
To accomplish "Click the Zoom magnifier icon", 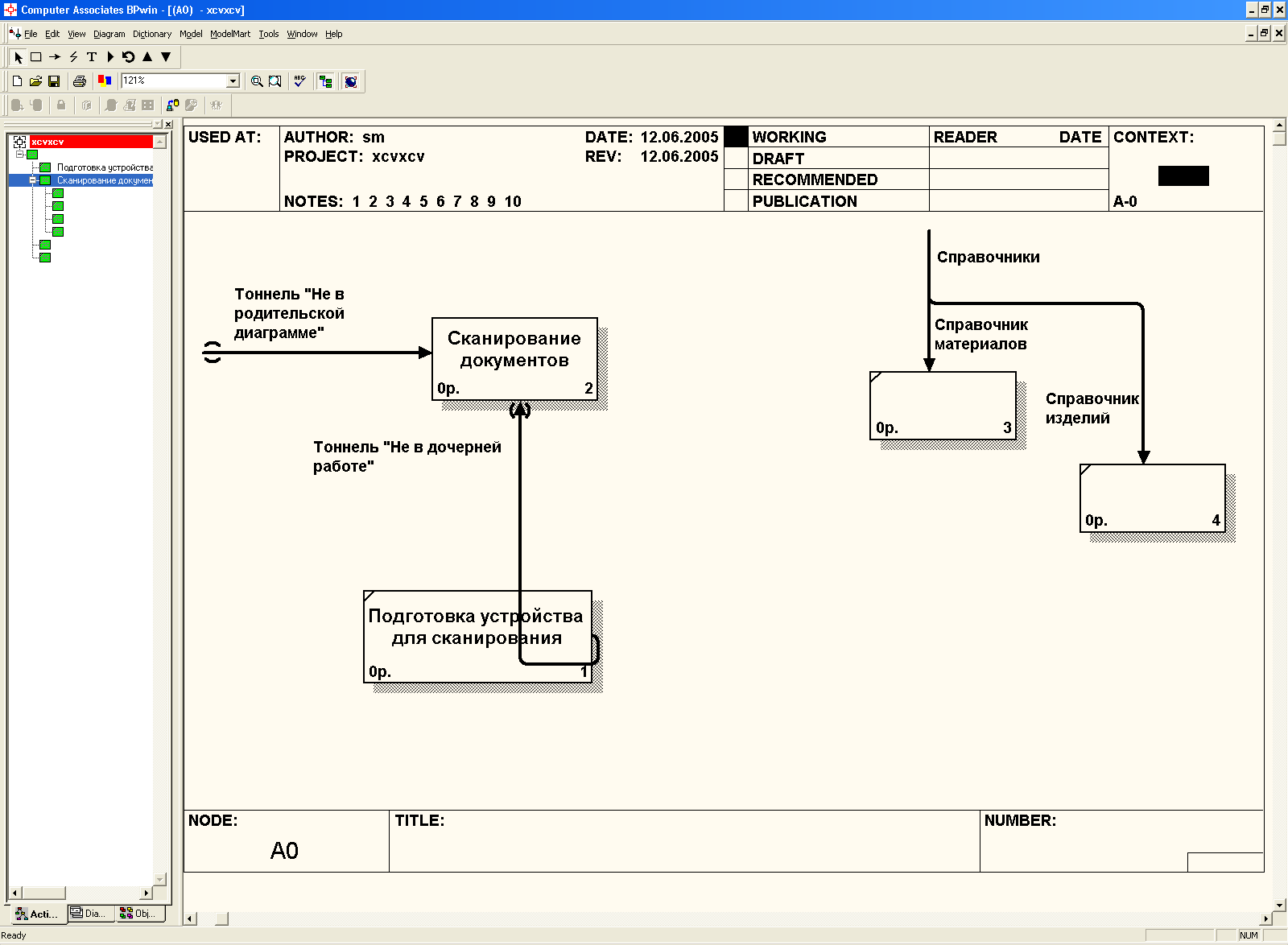I will (x=257, y=81).
